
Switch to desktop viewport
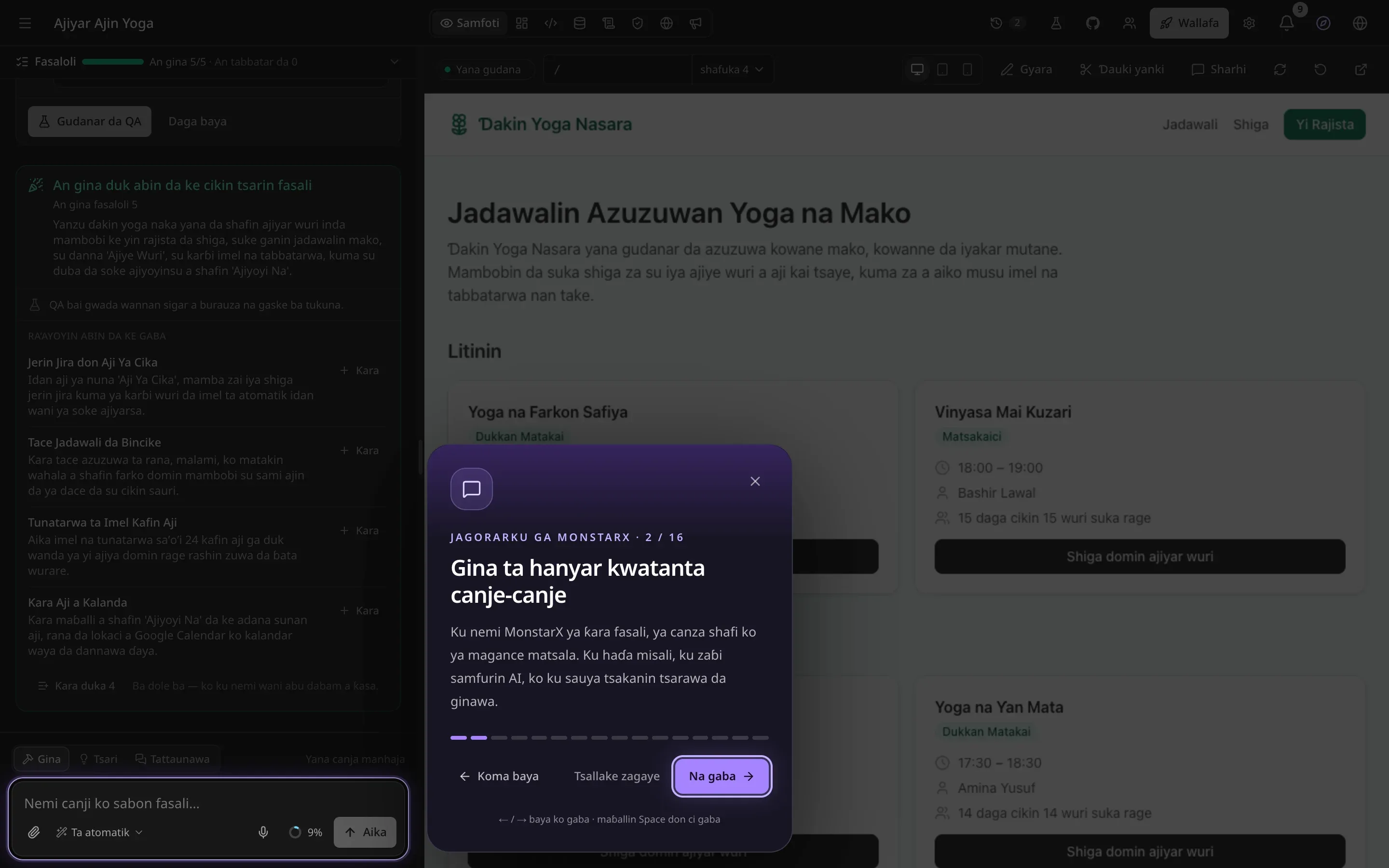click(x=917, y=69)
